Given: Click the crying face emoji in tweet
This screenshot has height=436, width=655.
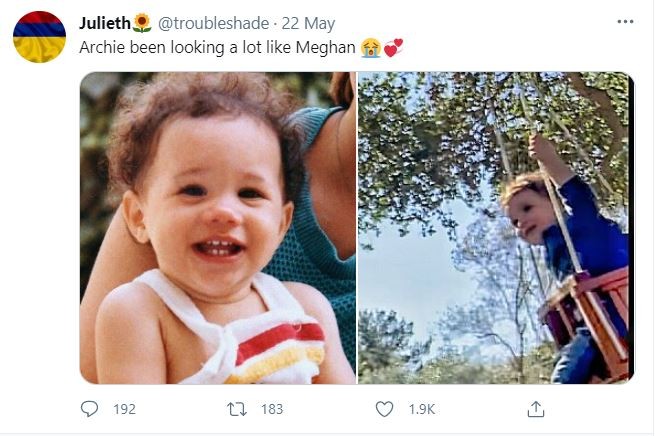Looking at the screenshot, I should click(x=372, y=46).
